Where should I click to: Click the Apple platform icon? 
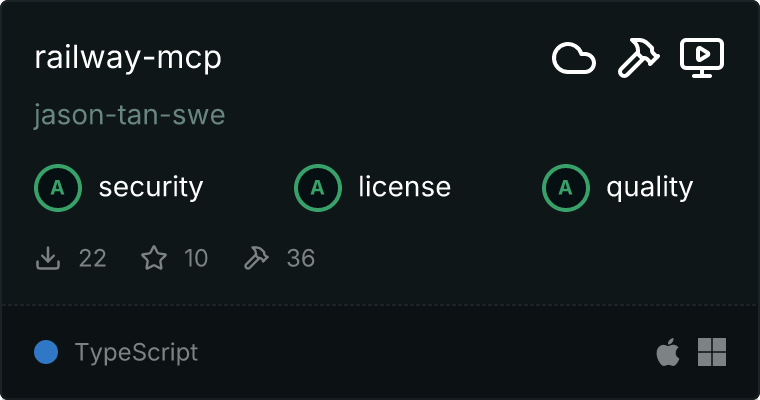click(668, 352)
